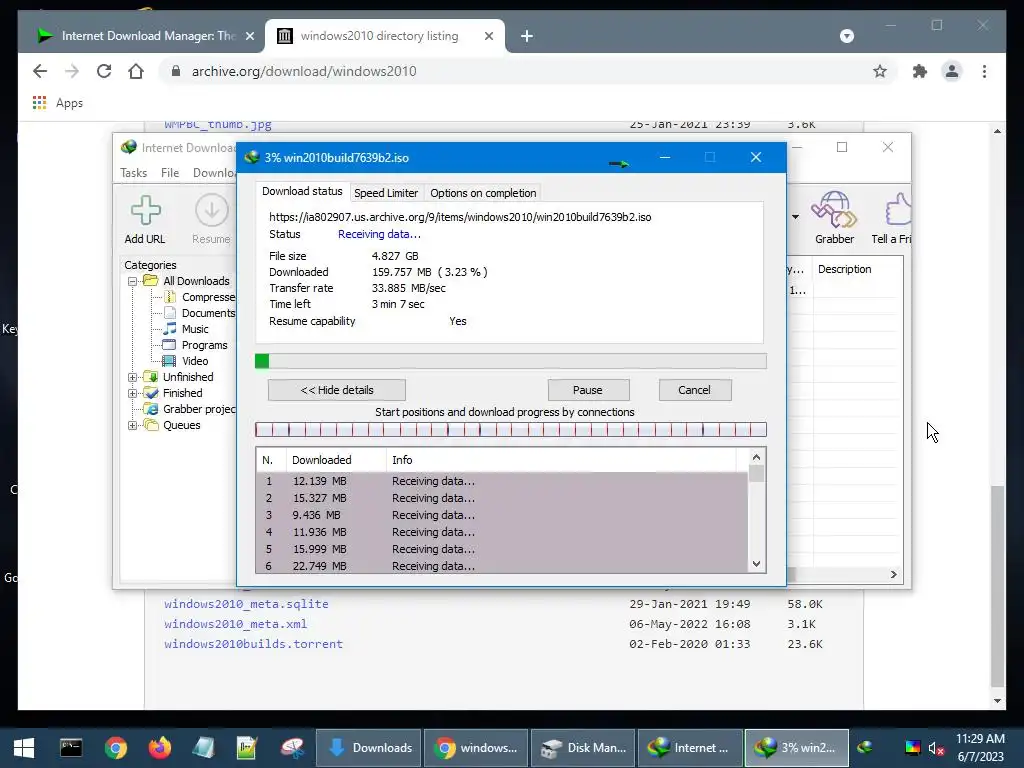Select connection row 1 with 12.139 MB
1024x768 pixels.
point(502,481)
